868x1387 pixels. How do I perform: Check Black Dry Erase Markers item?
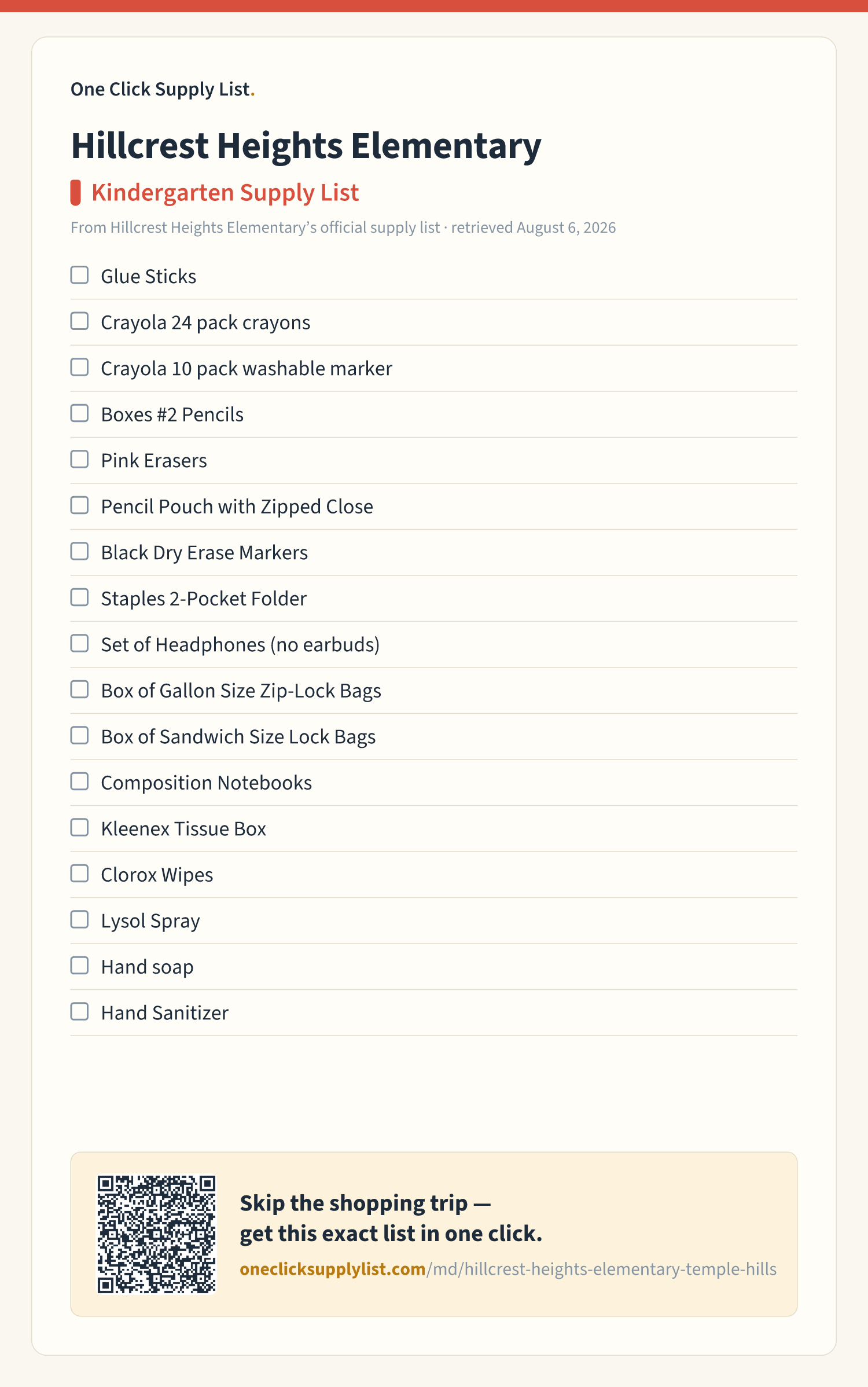[x=79, y=551]
